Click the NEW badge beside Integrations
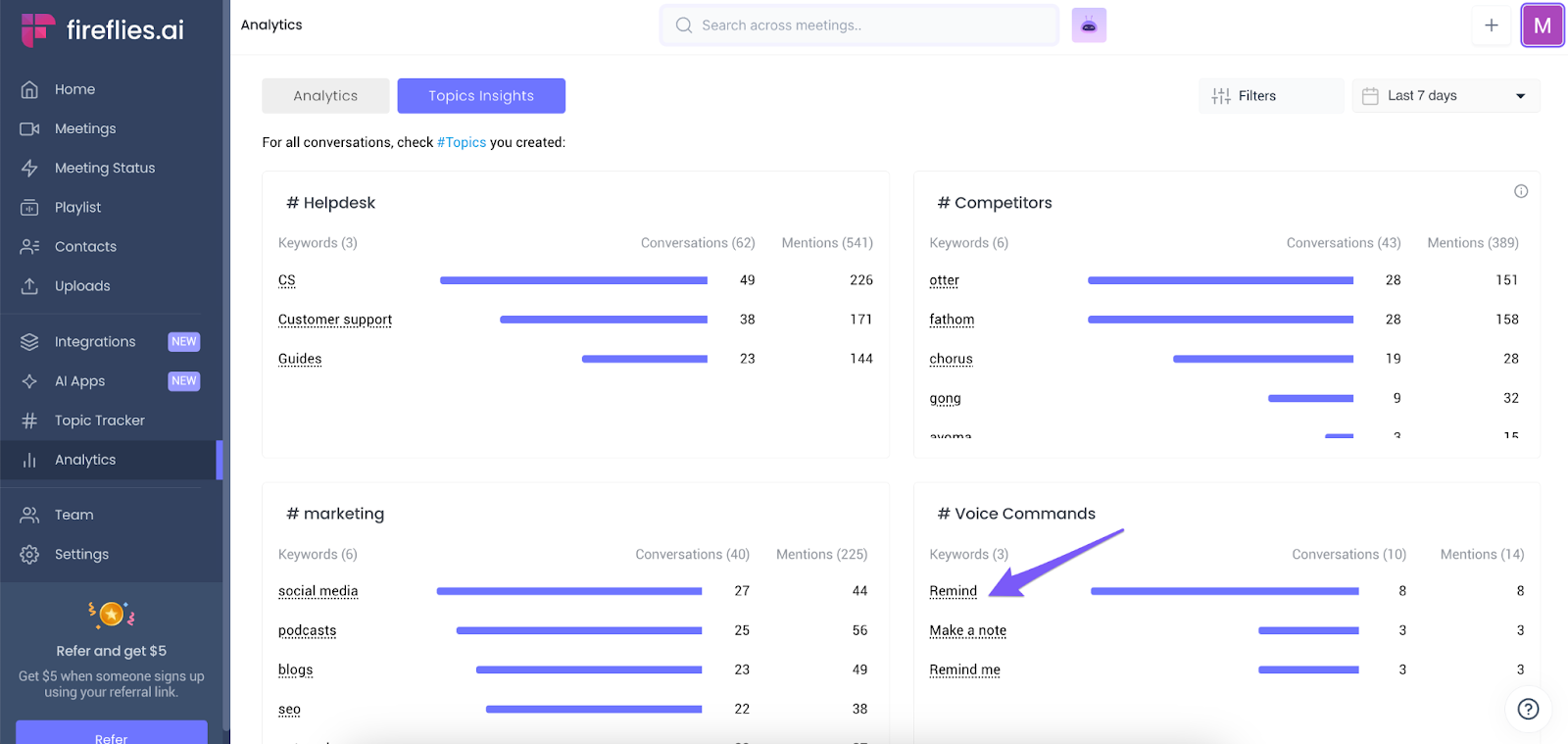Image resolution: width=1568 pixels, height=744 pixels. pos(183,341)
